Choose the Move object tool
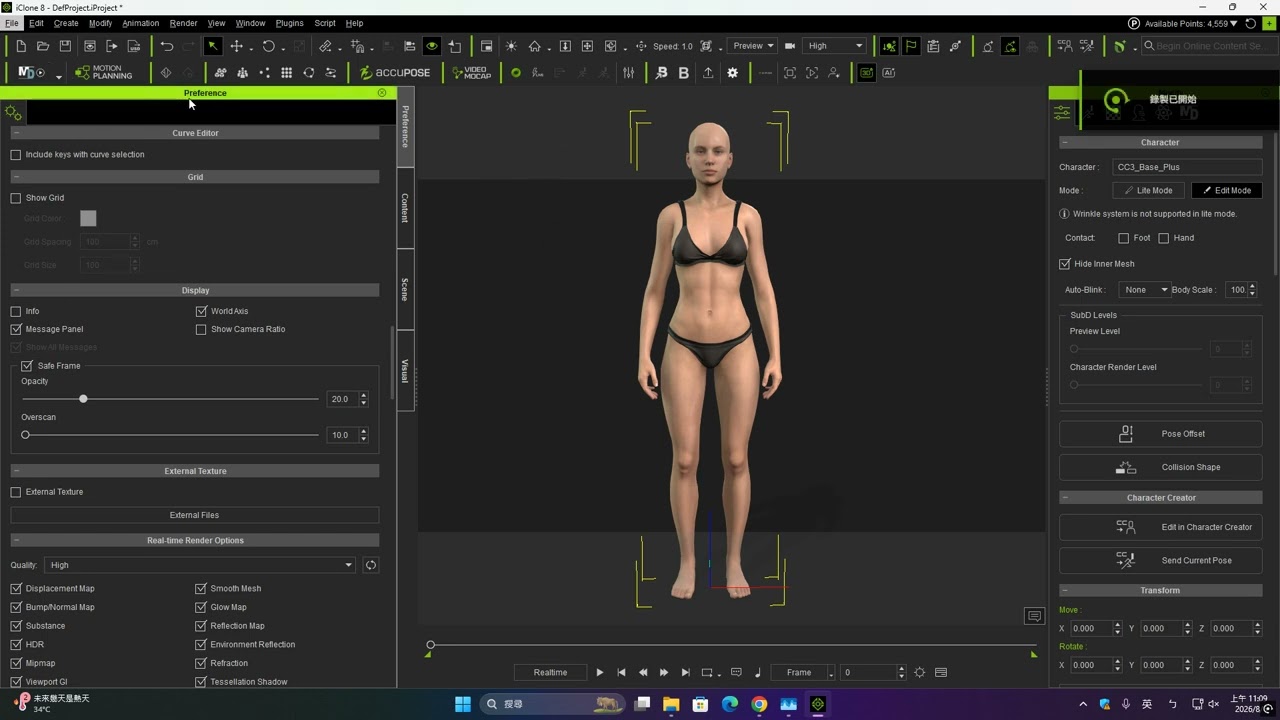Screen dimensions: 1280x720 [237, 46]
